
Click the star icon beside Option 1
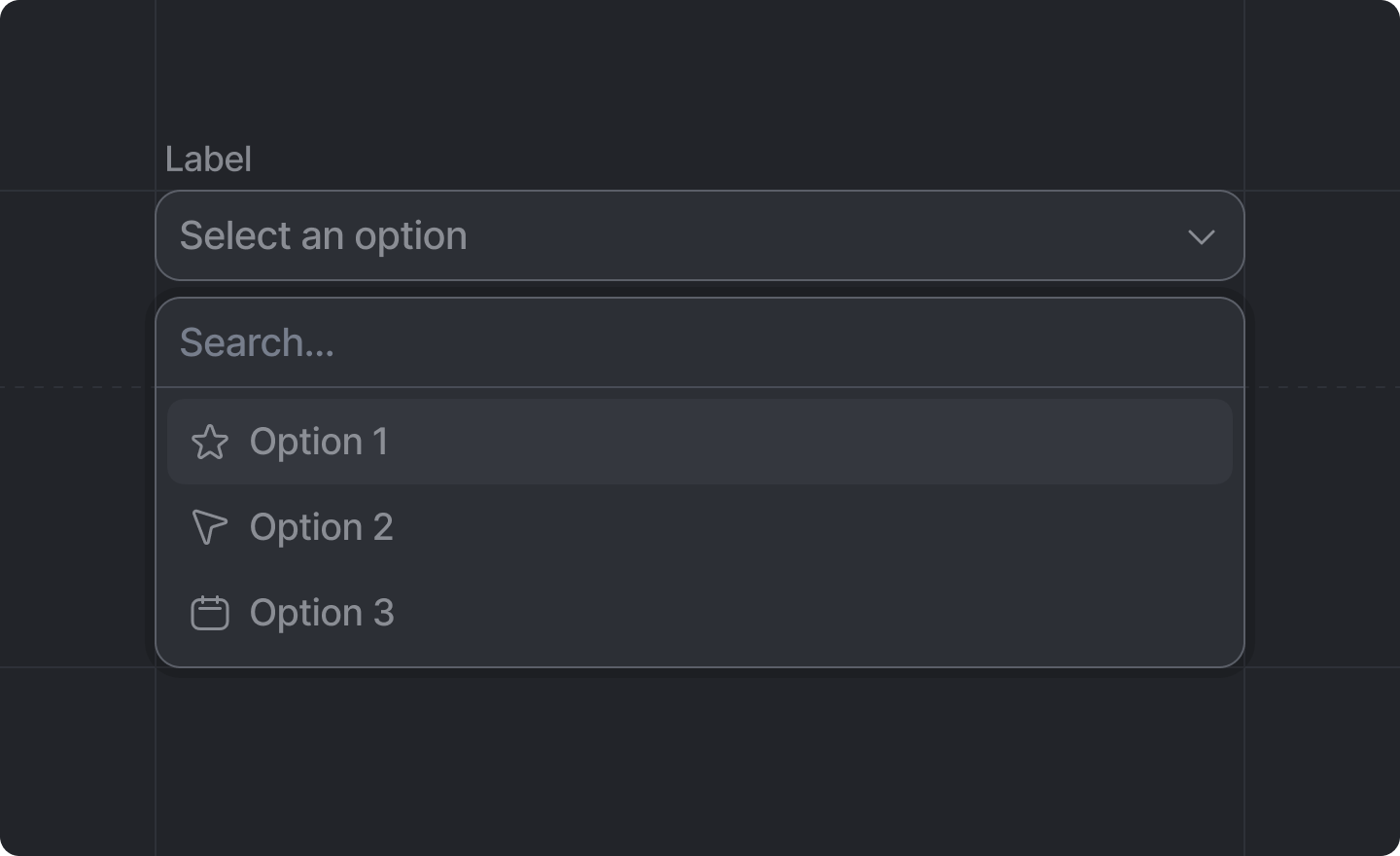coord(210,443)
